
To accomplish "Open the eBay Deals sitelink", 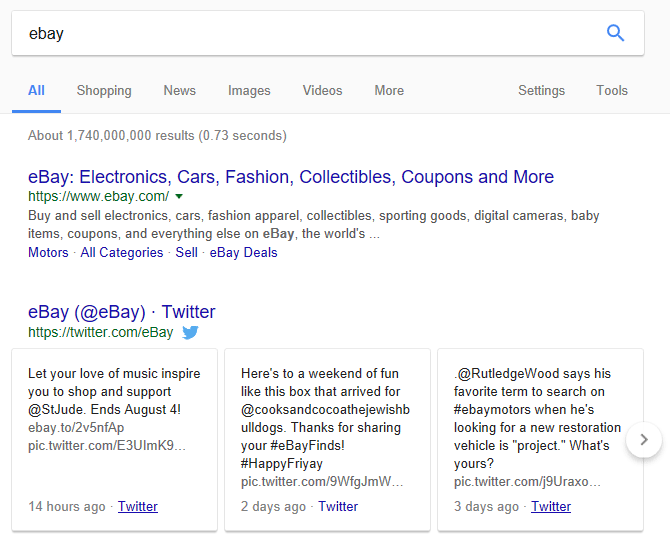I will [243, 252].
